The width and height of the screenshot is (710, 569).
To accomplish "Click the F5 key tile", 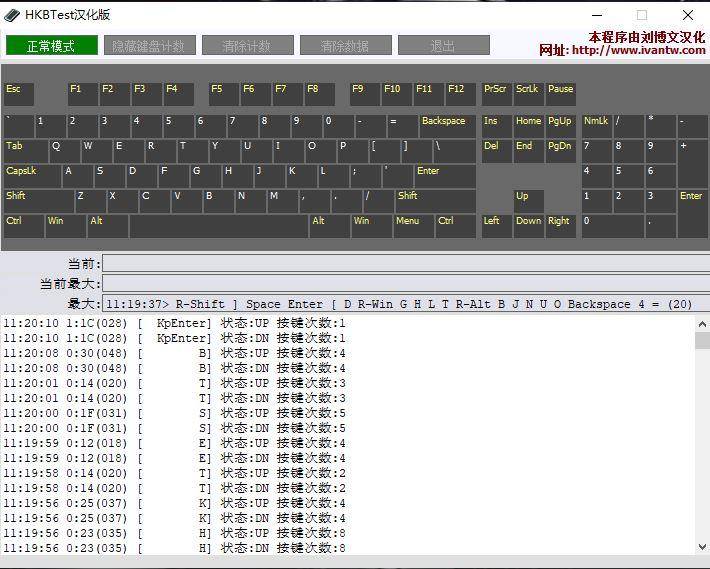I will point(224,94).
